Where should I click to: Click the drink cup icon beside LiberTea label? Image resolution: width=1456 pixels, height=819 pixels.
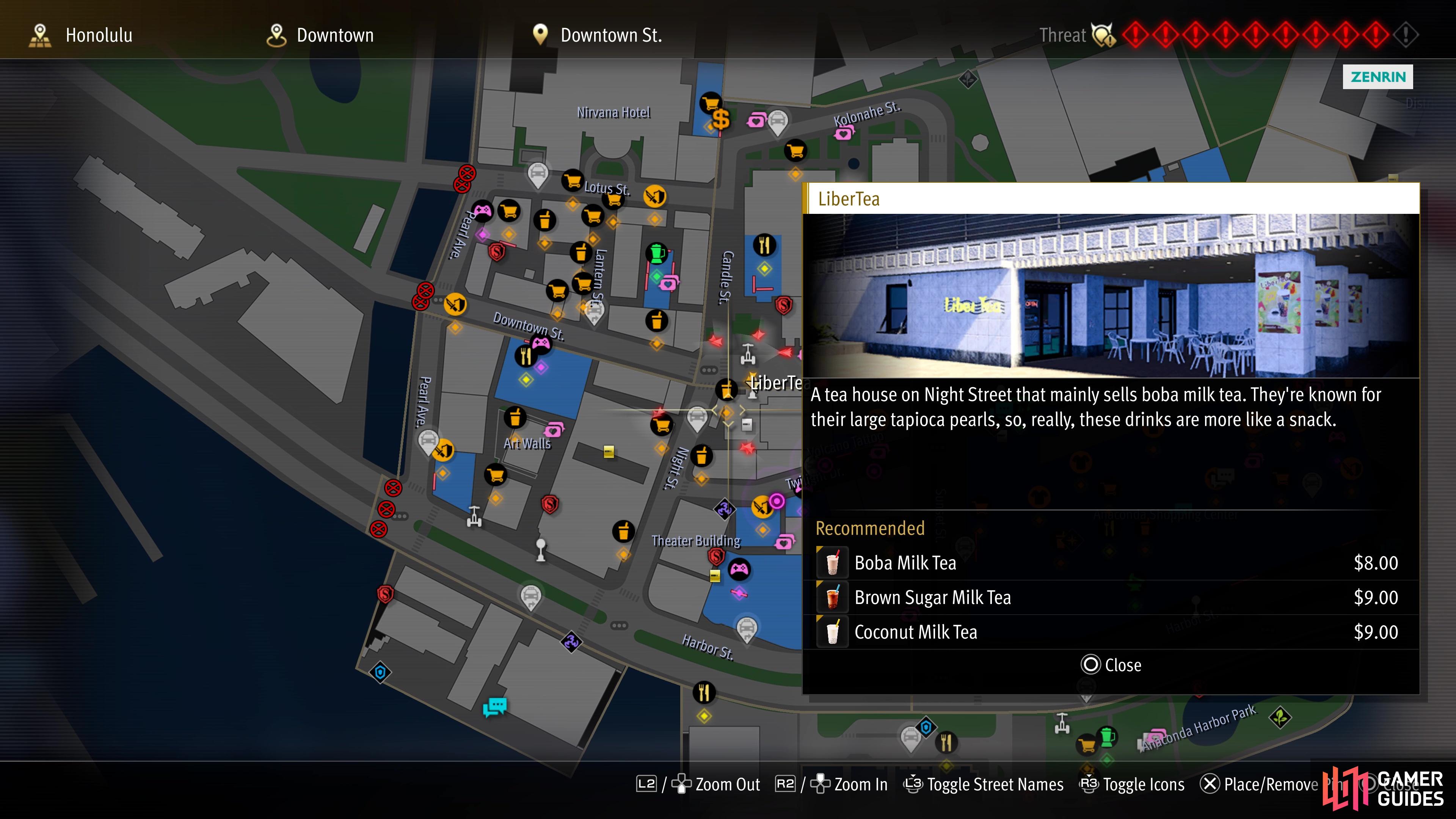point(727,389)
